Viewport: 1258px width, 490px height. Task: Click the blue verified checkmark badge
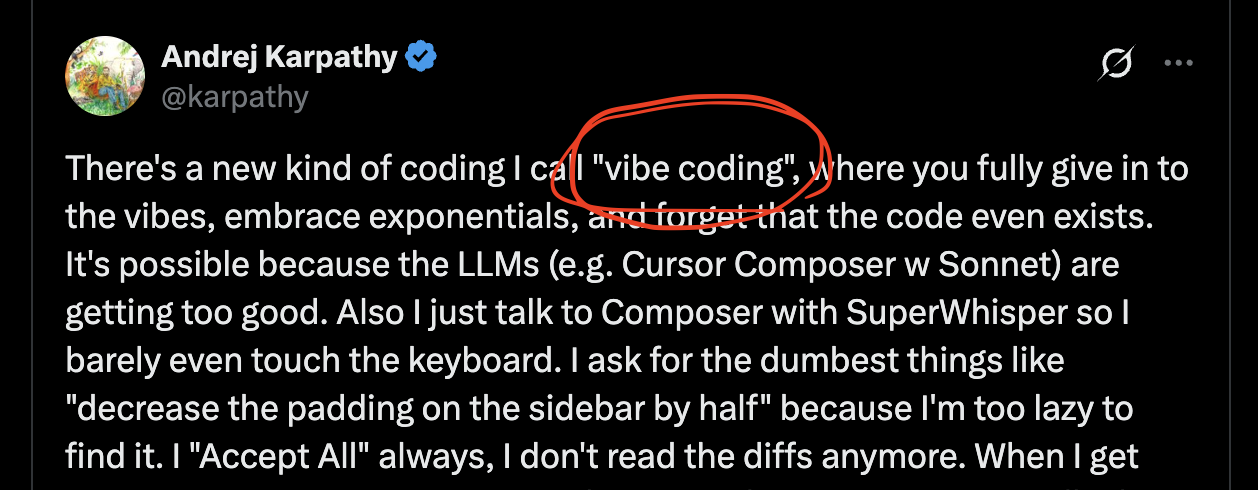420,59
